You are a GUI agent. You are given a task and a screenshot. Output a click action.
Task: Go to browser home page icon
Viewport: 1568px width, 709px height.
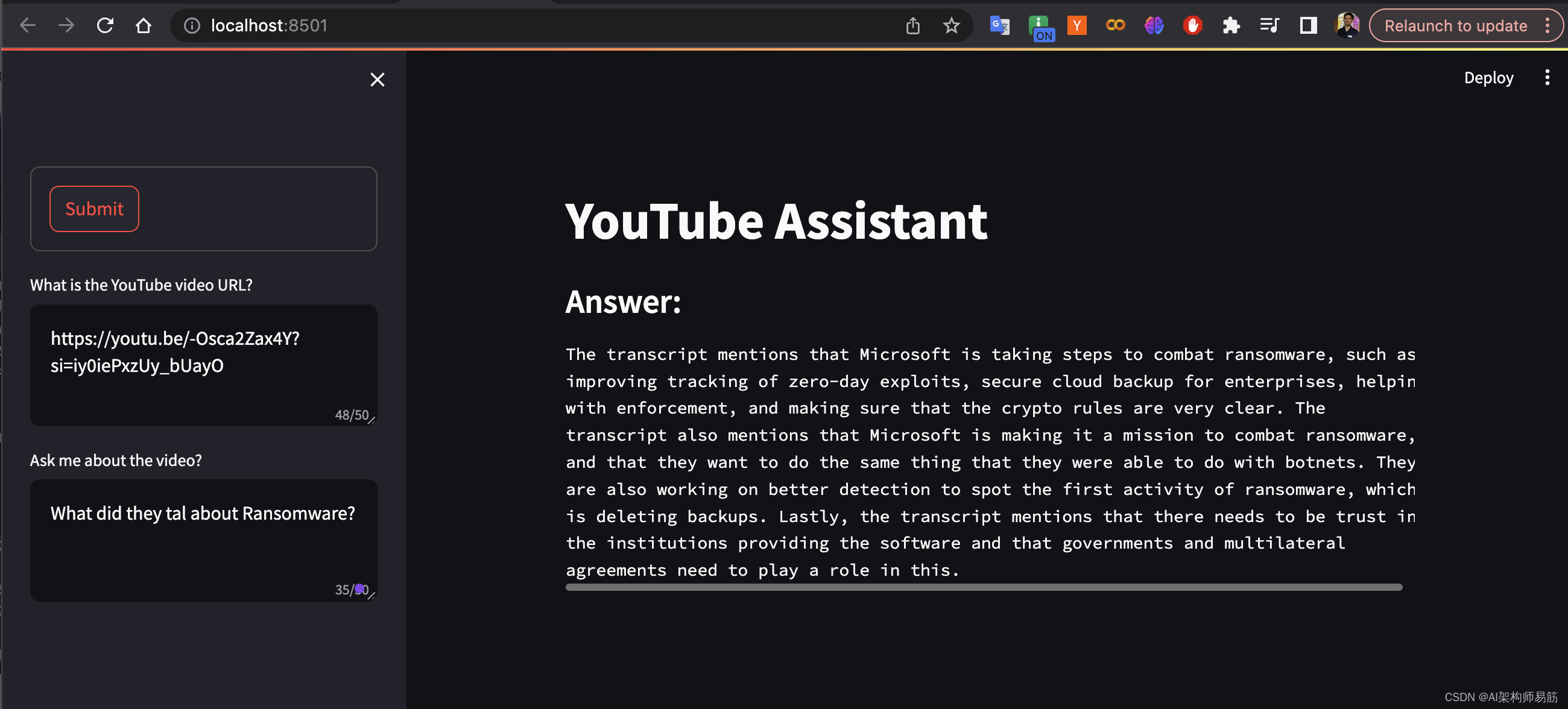pyautogui.click(x=143, y=25)
